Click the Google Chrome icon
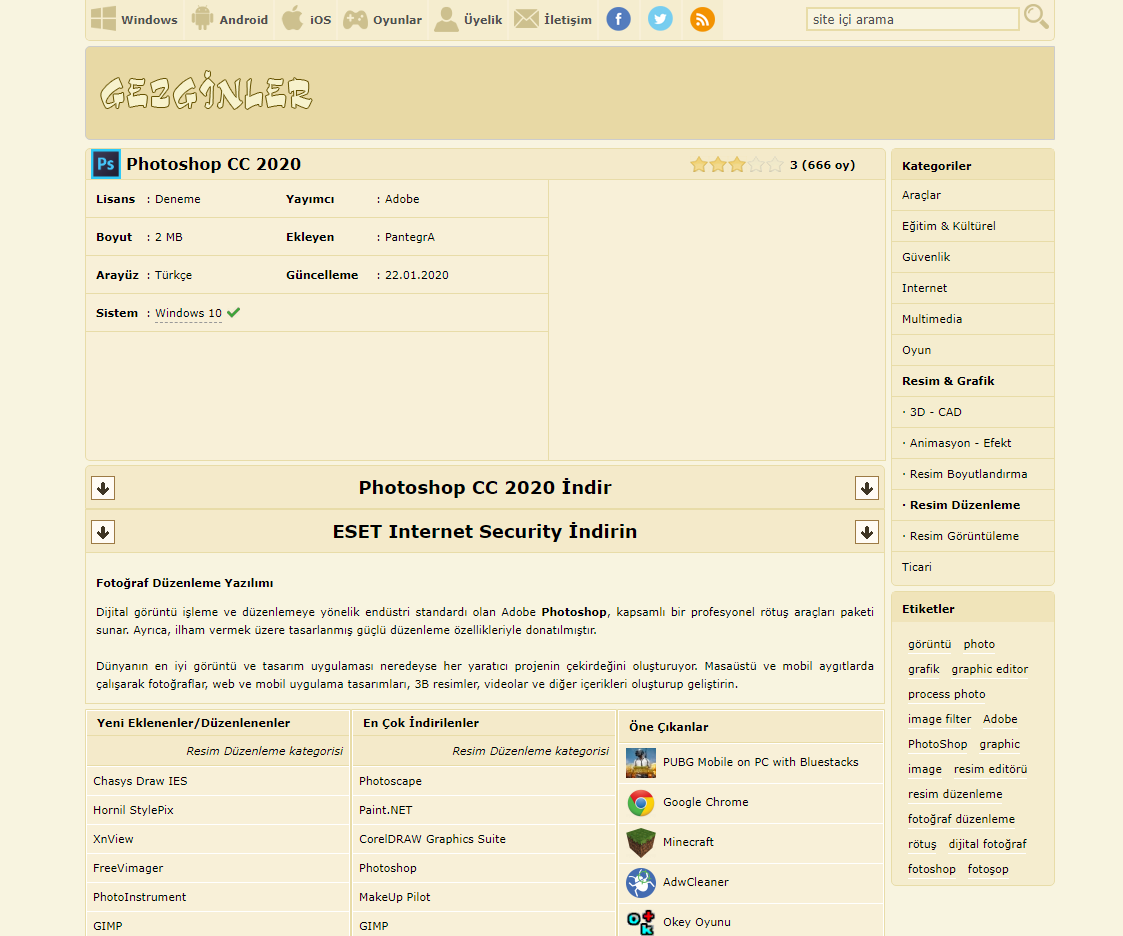The height and width of the screenshot is (936, 1123). [x=641, y=803]
